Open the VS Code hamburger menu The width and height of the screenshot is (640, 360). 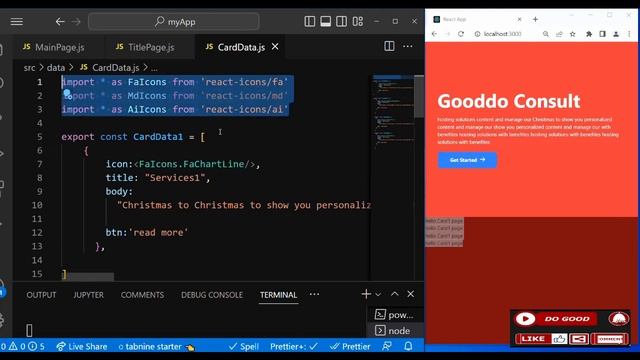[x=17, y=22]
